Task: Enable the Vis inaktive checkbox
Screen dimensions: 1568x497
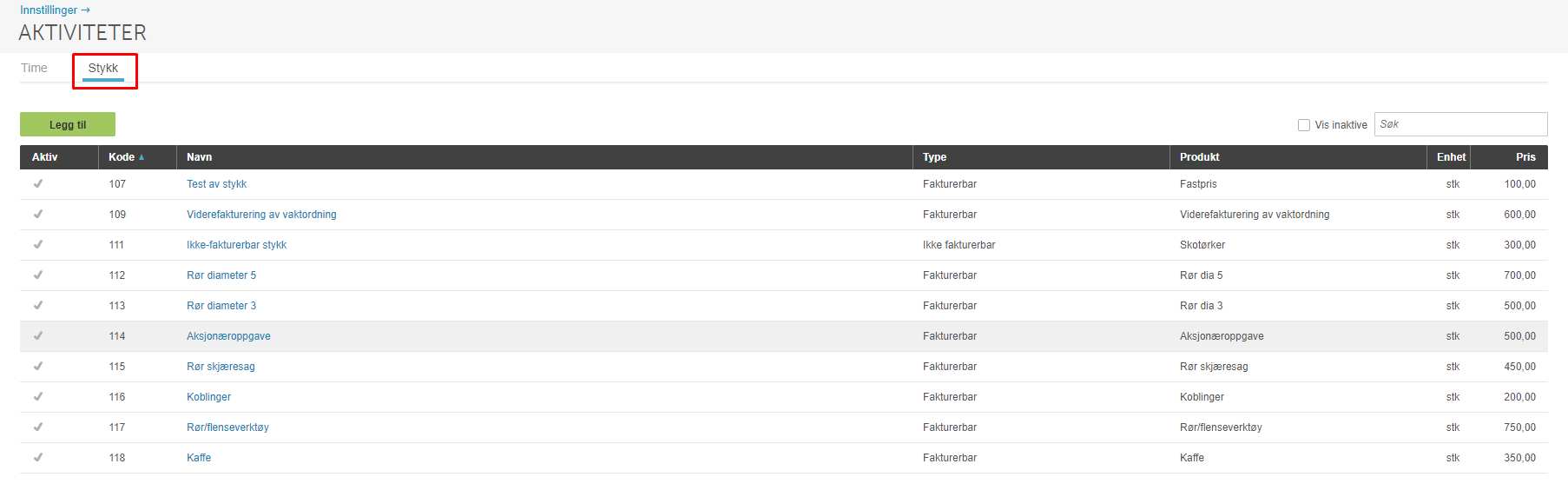Action: [x=1303, y=125]
